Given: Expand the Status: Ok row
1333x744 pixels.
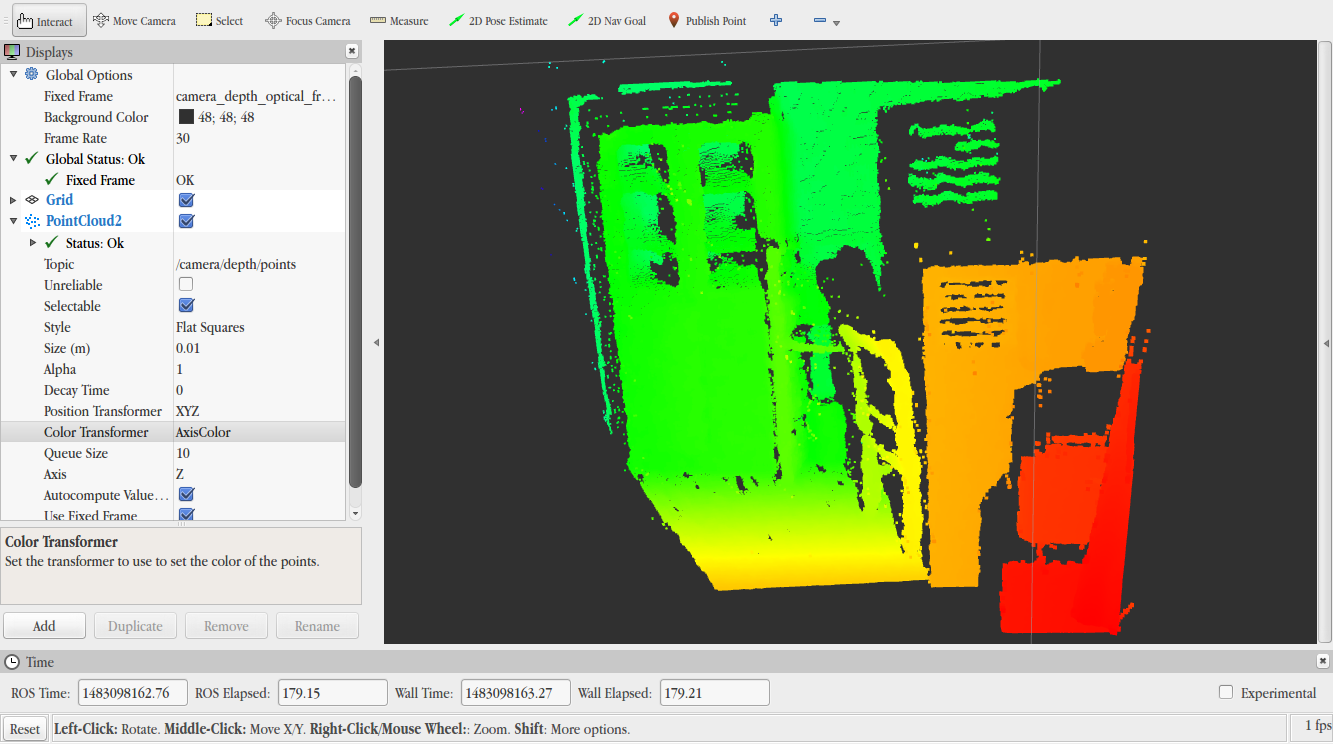Looking at the screenshot, I should (33, 243).
